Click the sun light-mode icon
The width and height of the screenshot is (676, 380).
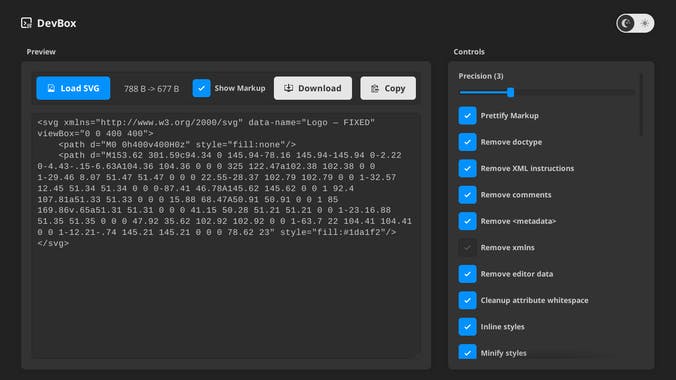tap(645, 23)
